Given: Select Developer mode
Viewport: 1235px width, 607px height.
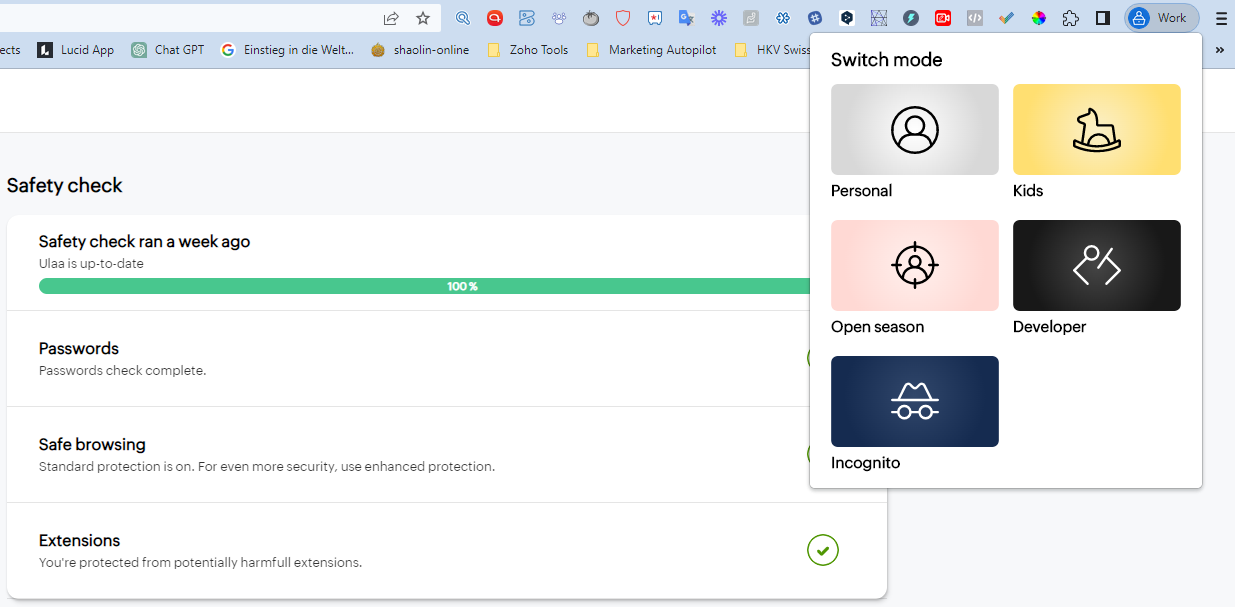Looking at the screenshot, I should (1096, 266).
